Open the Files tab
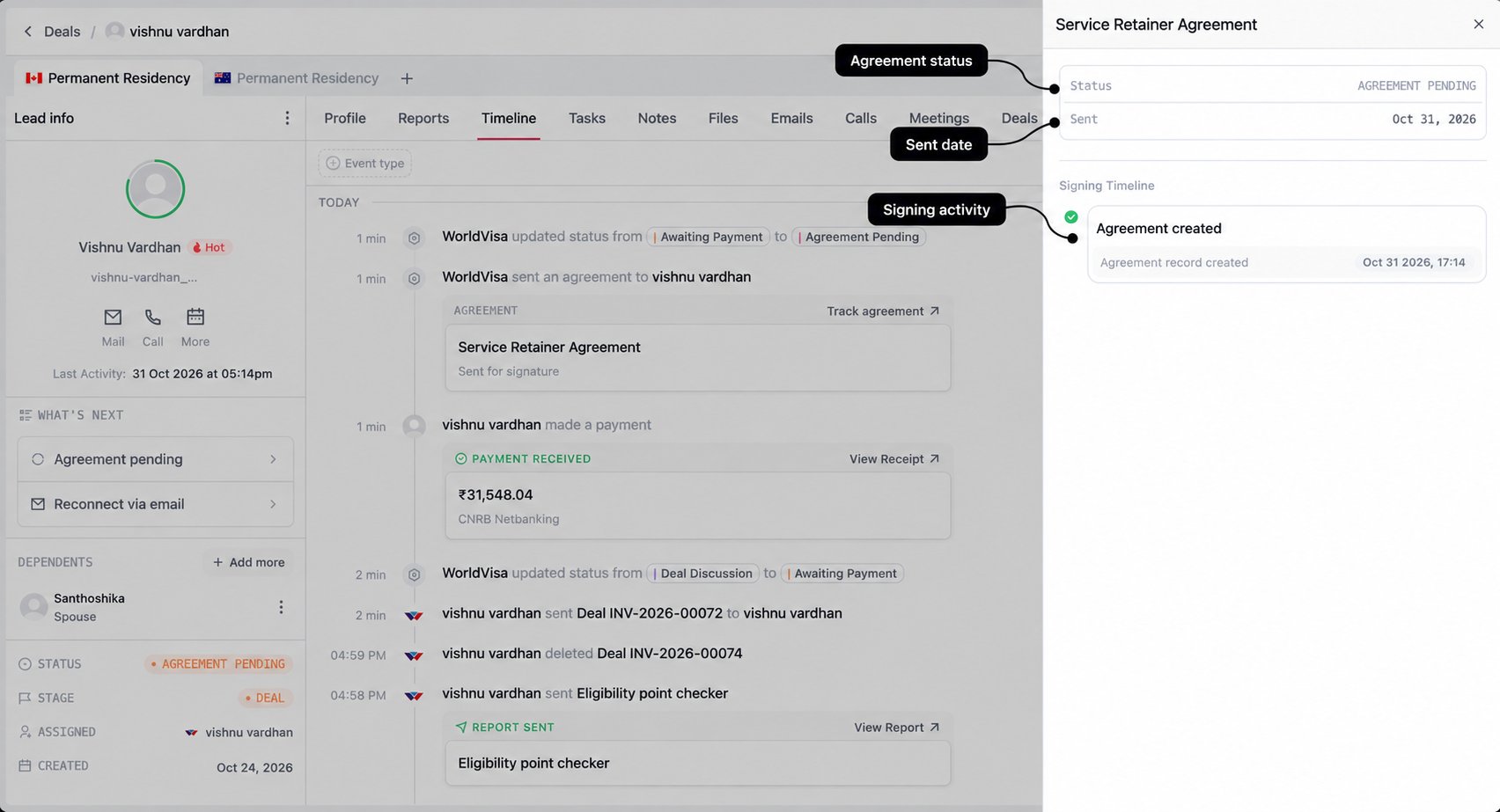 (x=724, y=118)
